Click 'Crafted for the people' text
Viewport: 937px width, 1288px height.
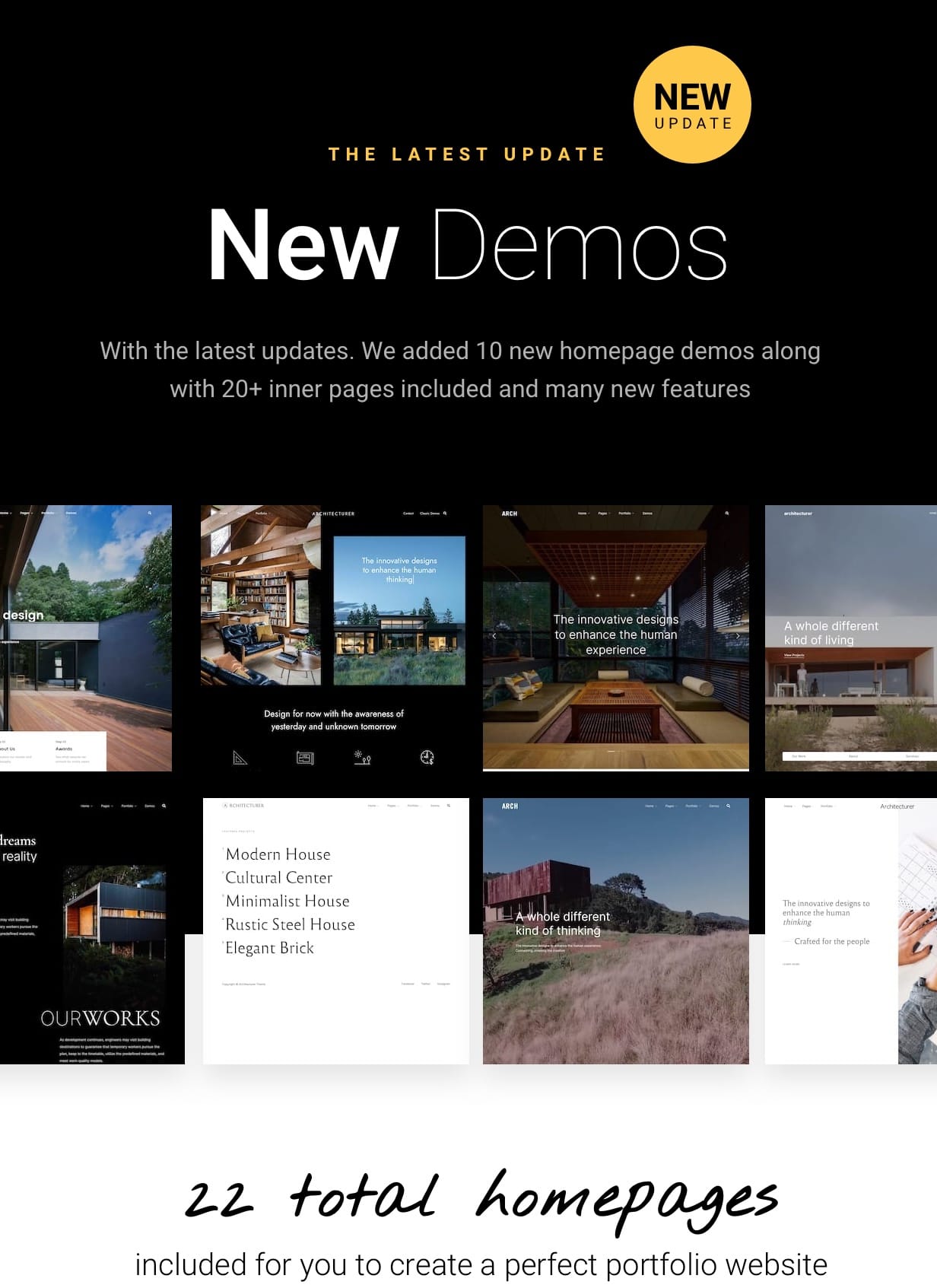pyautogui.click(x=832, y=942)
